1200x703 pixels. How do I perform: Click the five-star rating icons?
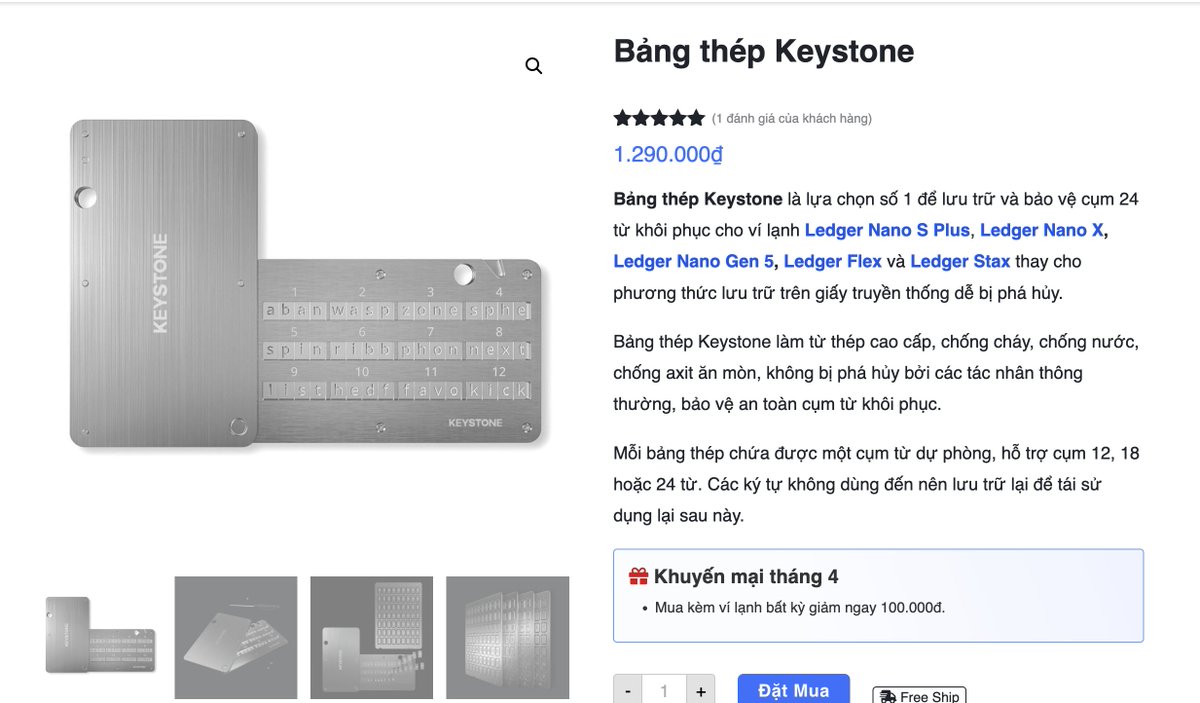pos(659,118)
